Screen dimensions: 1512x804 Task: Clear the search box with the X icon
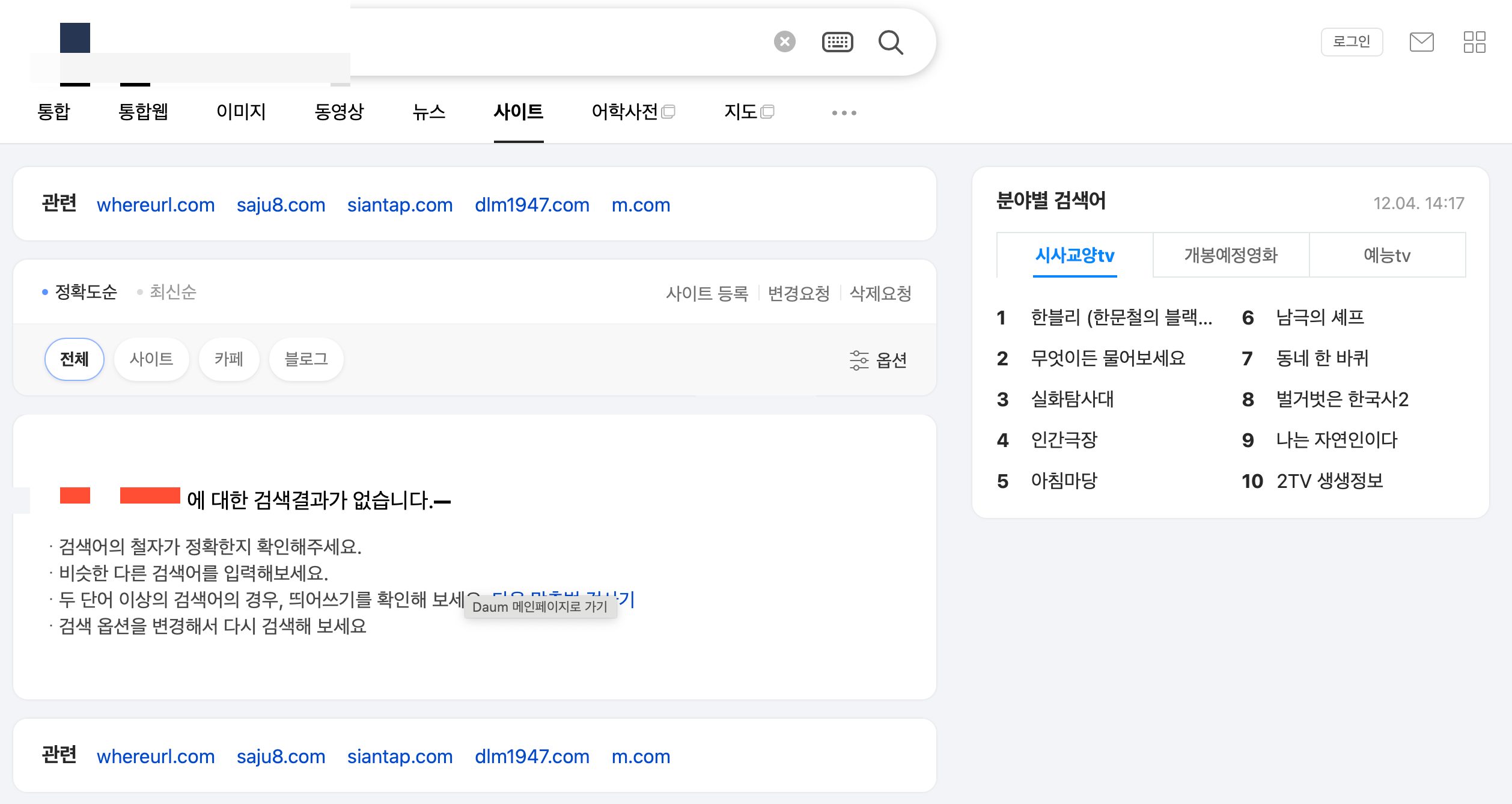click(x=784, y=42)
